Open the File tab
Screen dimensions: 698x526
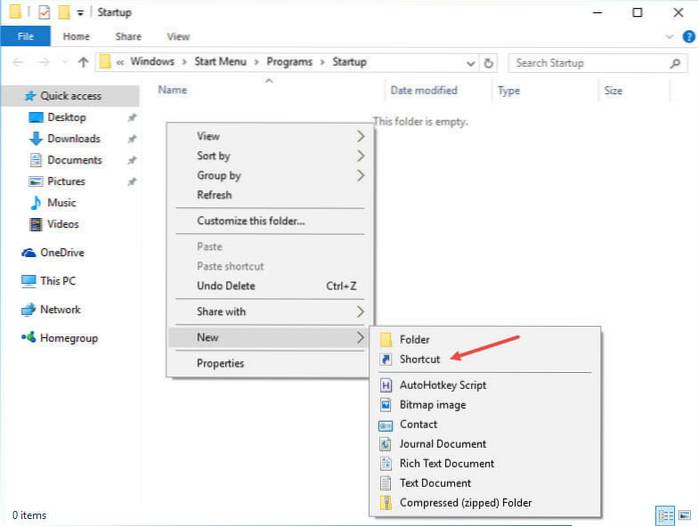pos(26,37)
